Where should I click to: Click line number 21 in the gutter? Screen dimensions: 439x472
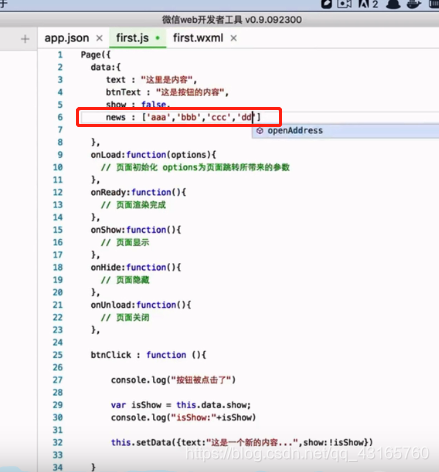[x=58, y=305]
